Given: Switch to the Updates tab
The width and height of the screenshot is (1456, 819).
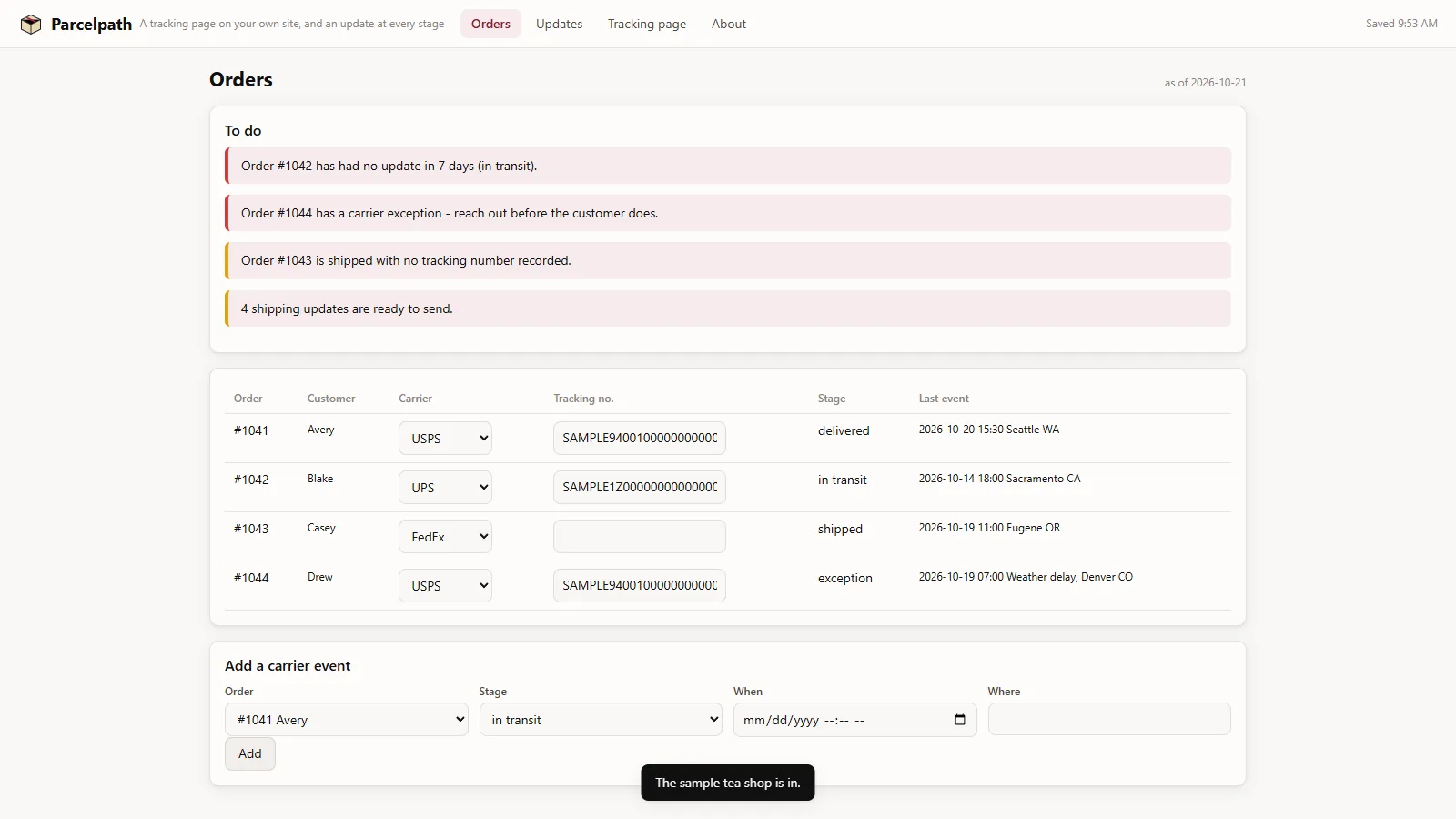Looking at the screenshot, I should (559, 24).
